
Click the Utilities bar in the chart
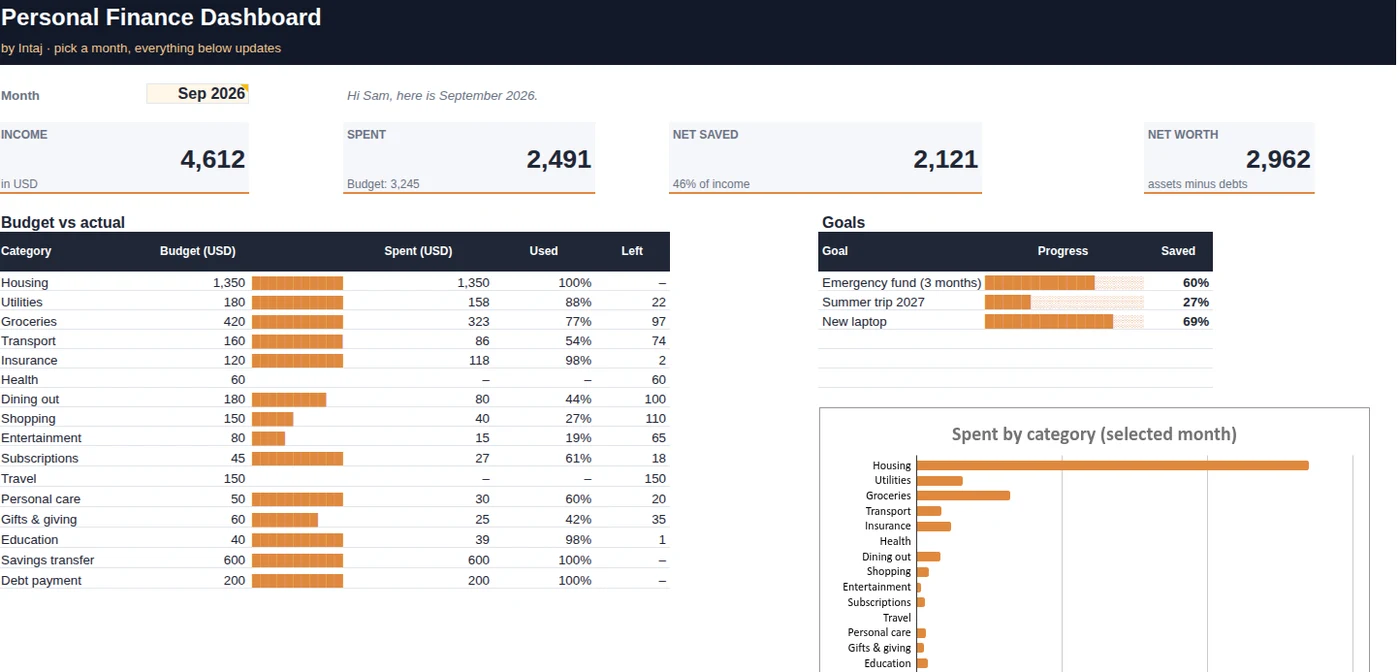[x=940, y=480]
